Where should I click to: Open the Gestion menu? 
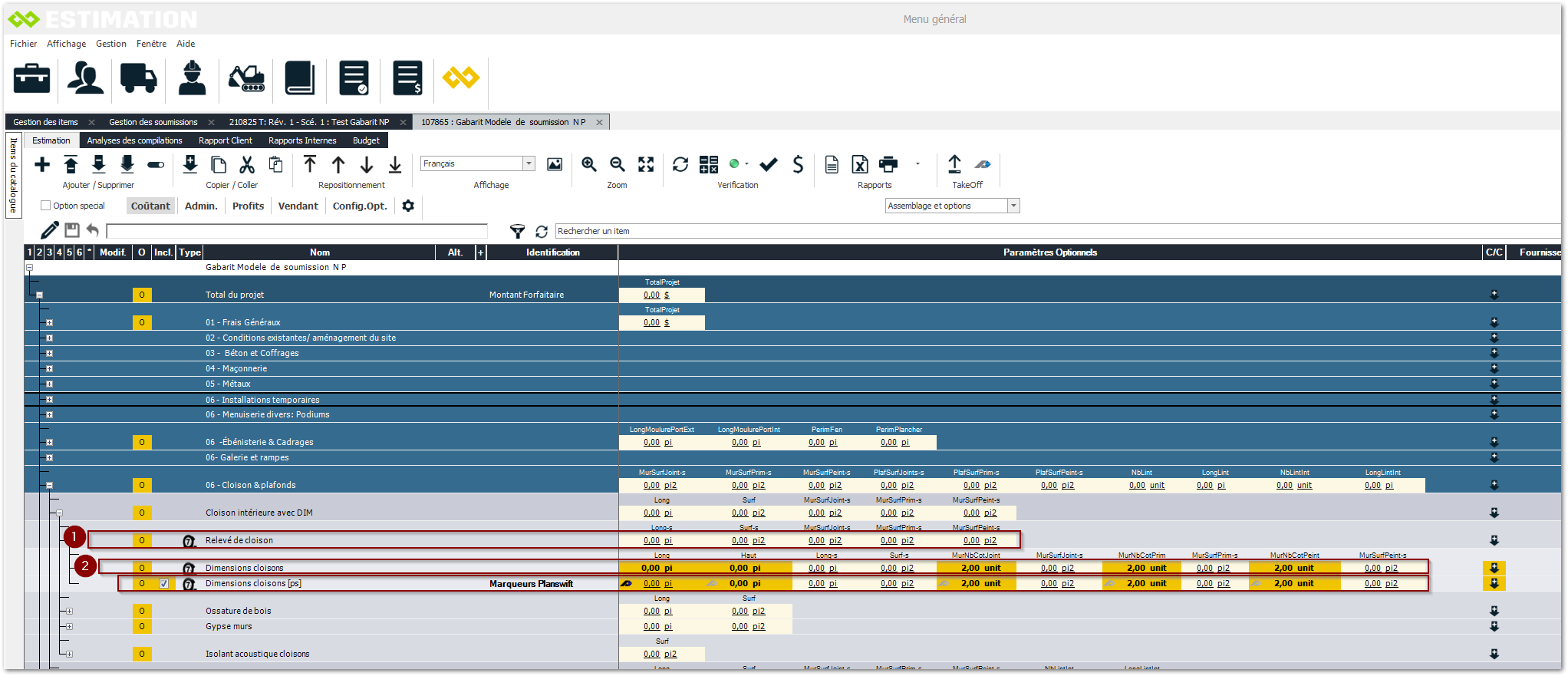(x=111, y=44)
